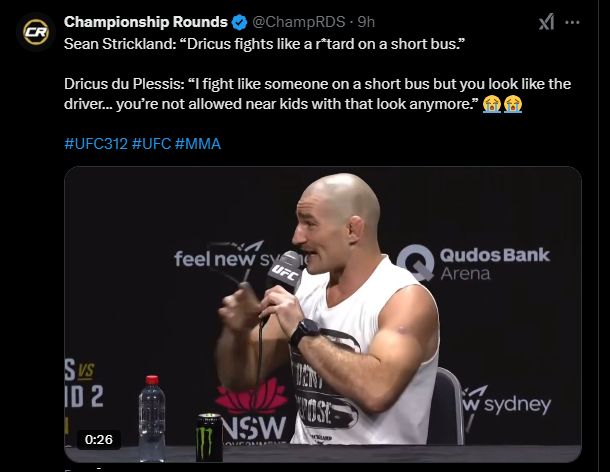Click the Dricus du Plessis quote text

tap(317, 94)
